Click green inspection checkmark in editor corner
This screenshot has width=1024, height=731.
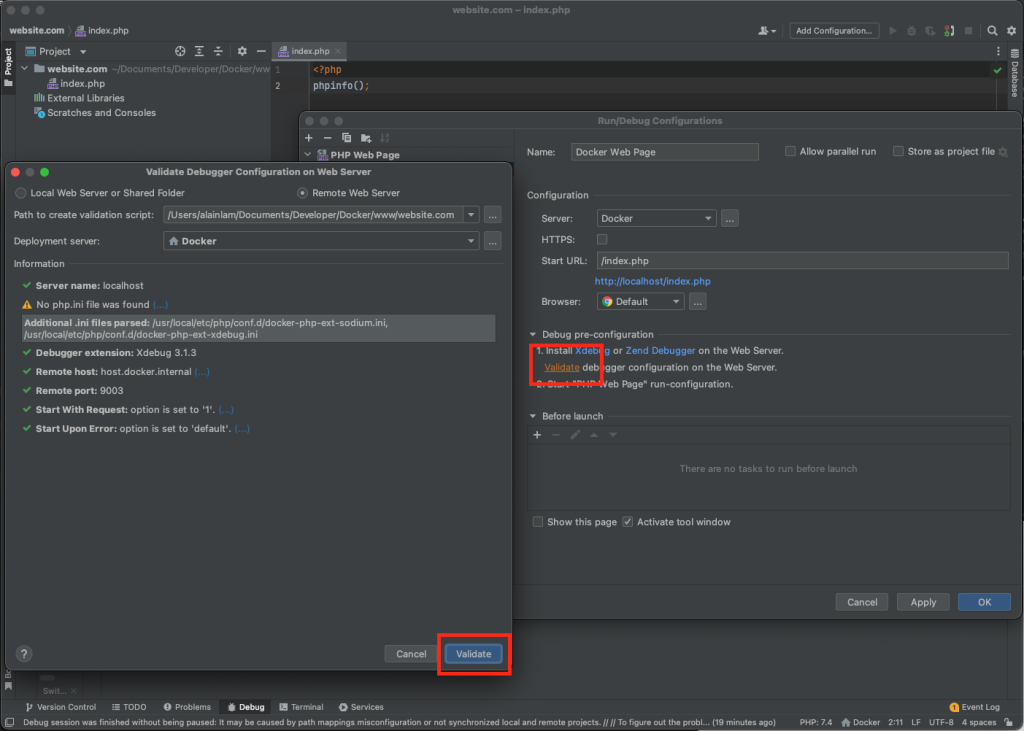997,70
